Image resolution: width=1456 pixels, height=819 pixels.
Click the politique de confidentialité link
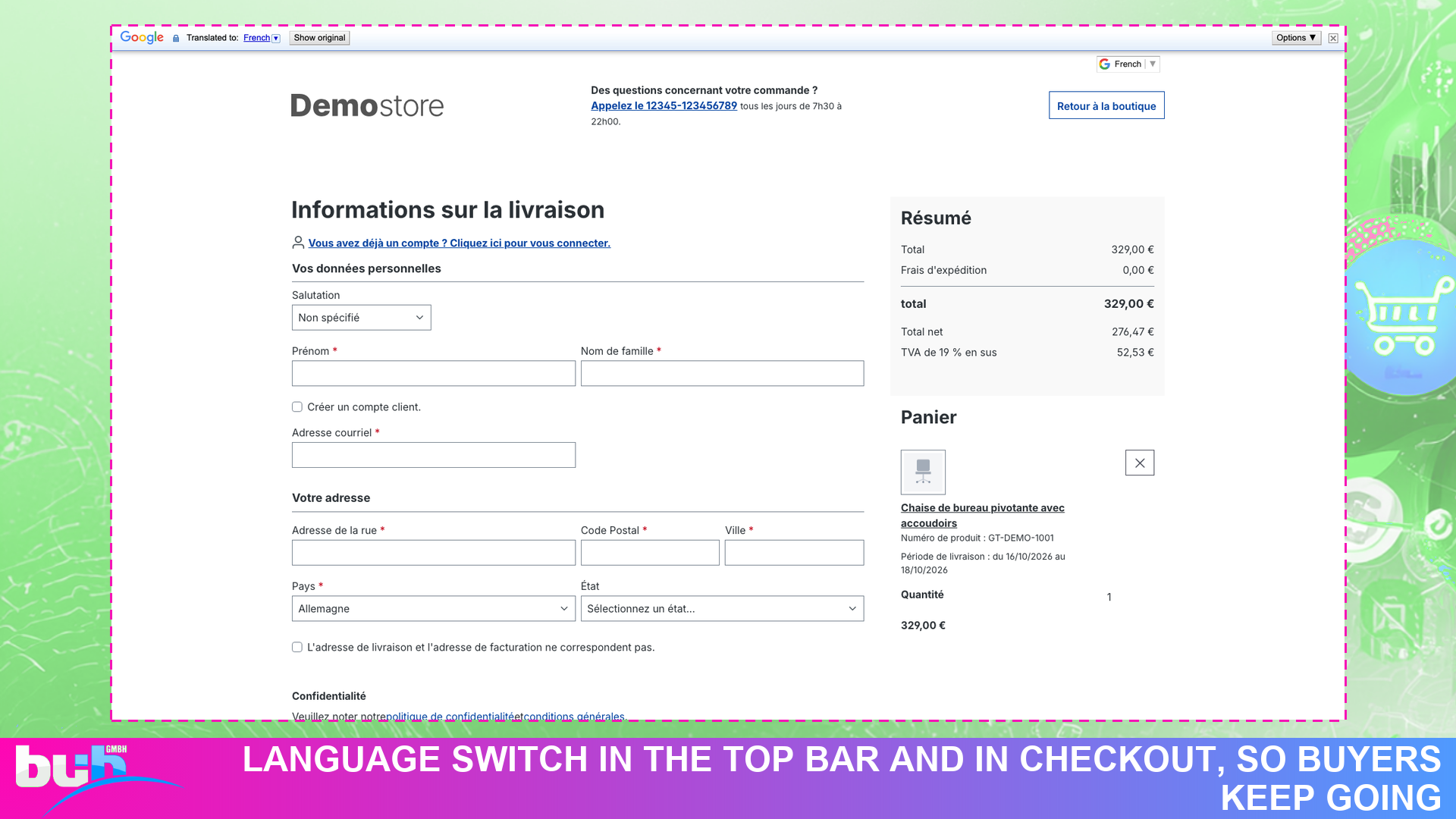450,716
